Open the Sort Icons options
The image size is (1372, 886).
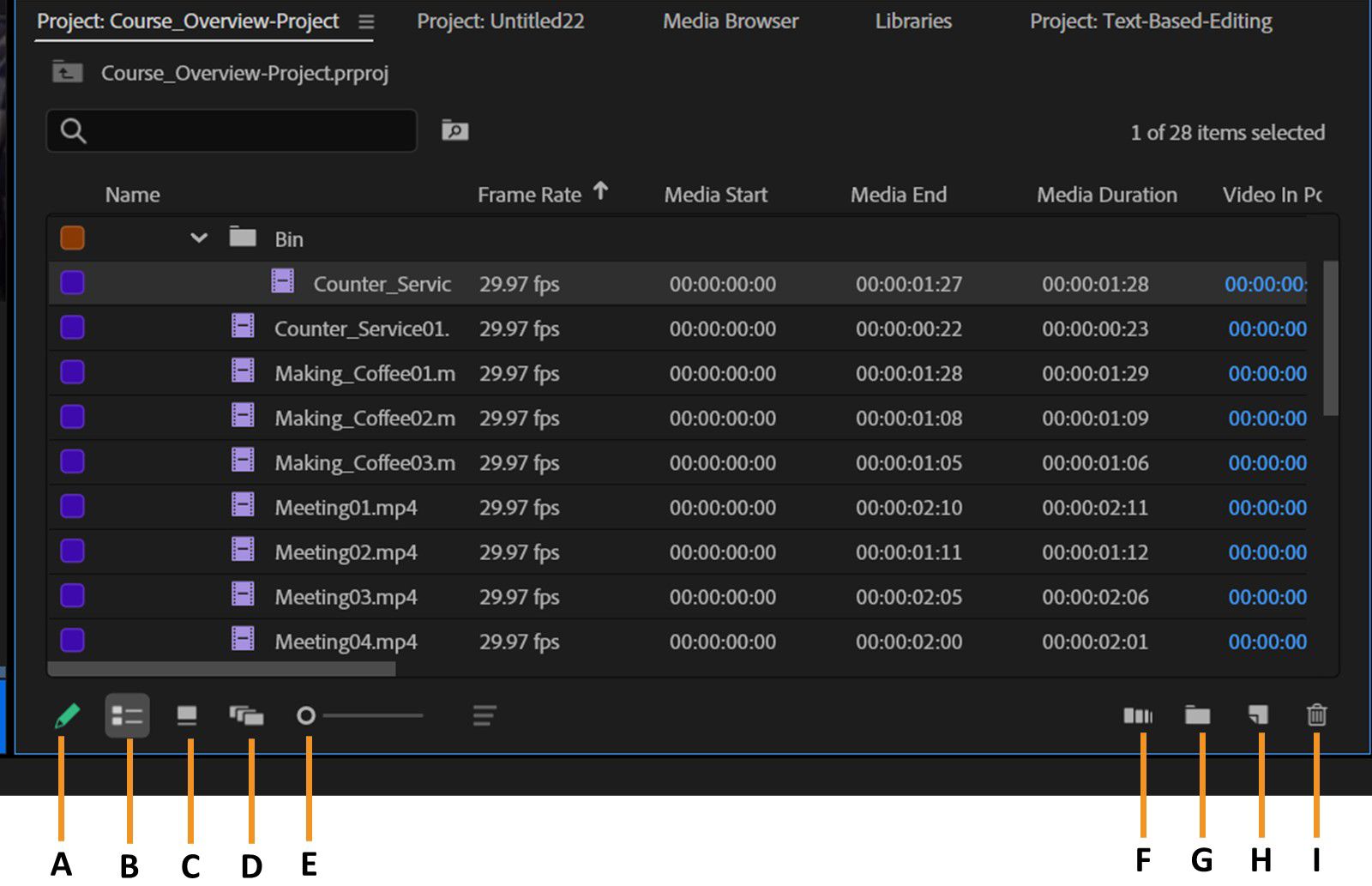(483, 716)
